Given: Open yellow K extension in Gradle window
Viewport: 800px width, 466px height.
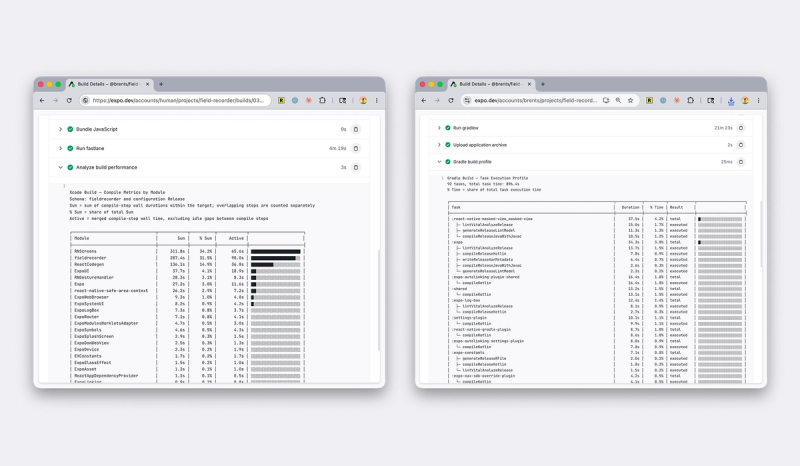Looking at the screenshot, I should click(649, 101).
